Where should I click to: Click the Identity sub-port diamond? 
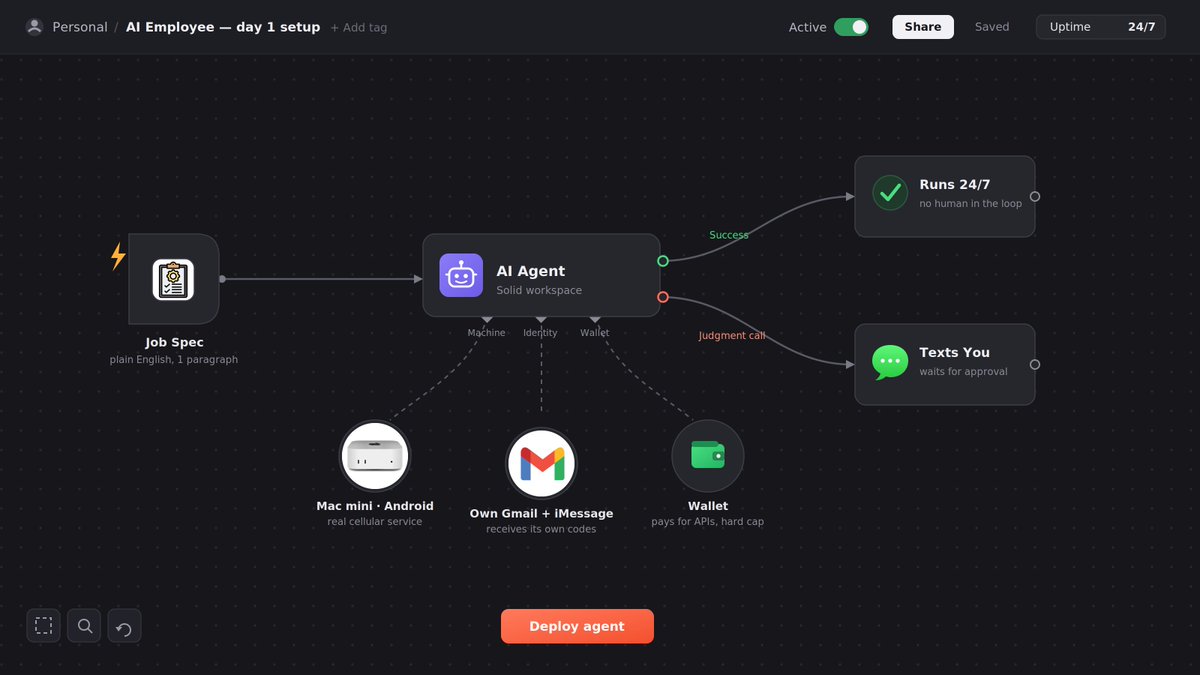[x=541, y=320]
